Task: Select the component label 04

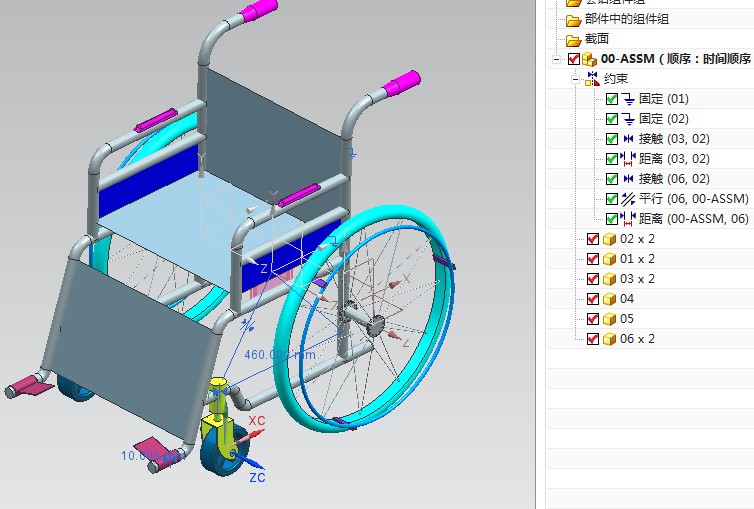Action: pos(627,299)
